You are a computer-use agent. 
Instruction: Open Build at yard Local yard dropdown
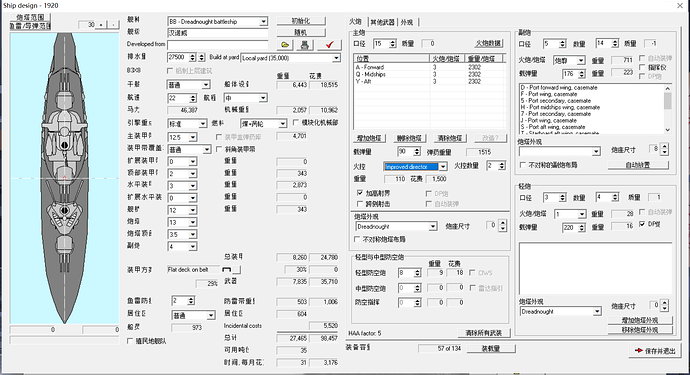336,58
